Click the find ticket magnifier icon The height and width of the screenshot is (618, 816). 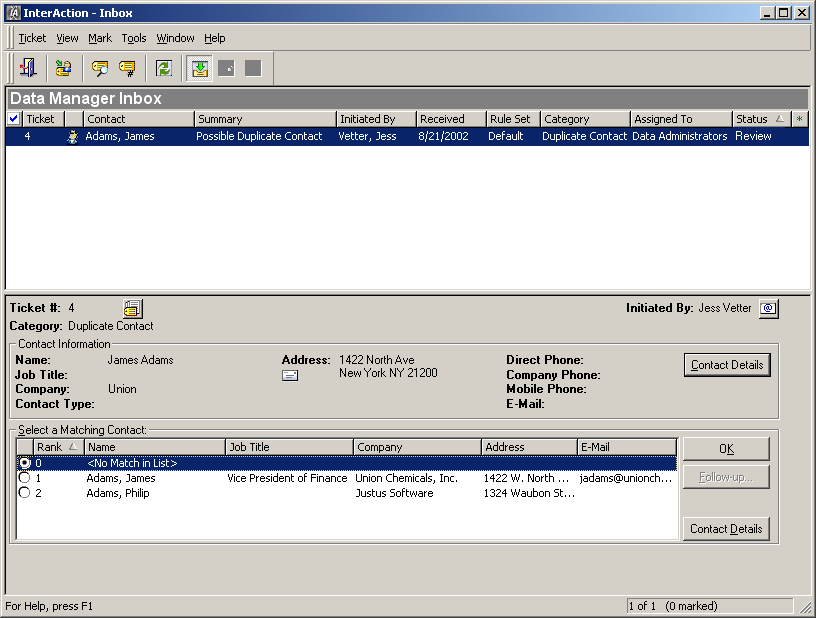pos(99,68)
